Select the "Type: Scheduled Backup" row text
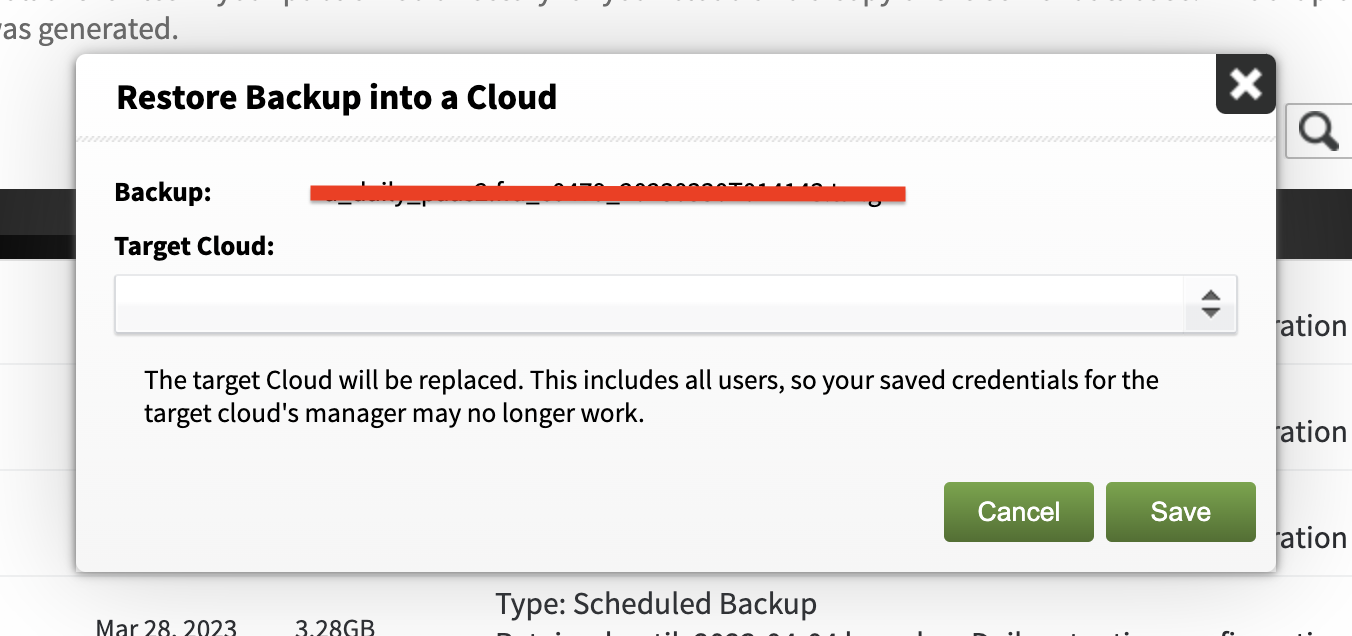The width and height of the screenshot is (1352, 636). point(656,604)
